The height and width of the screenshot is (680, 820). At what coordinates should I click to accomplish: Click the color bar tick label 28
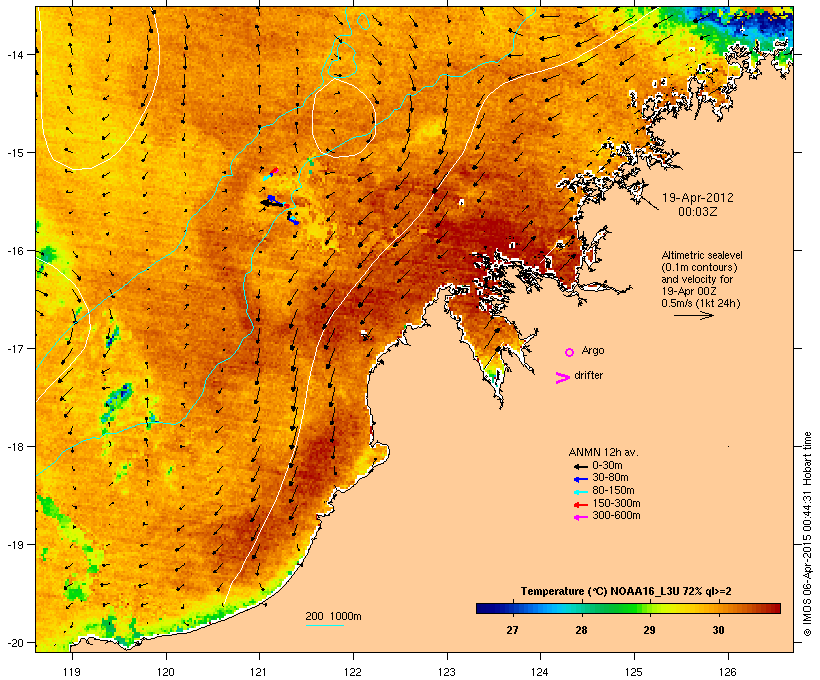pyautogui.click(x=581, y=630)
